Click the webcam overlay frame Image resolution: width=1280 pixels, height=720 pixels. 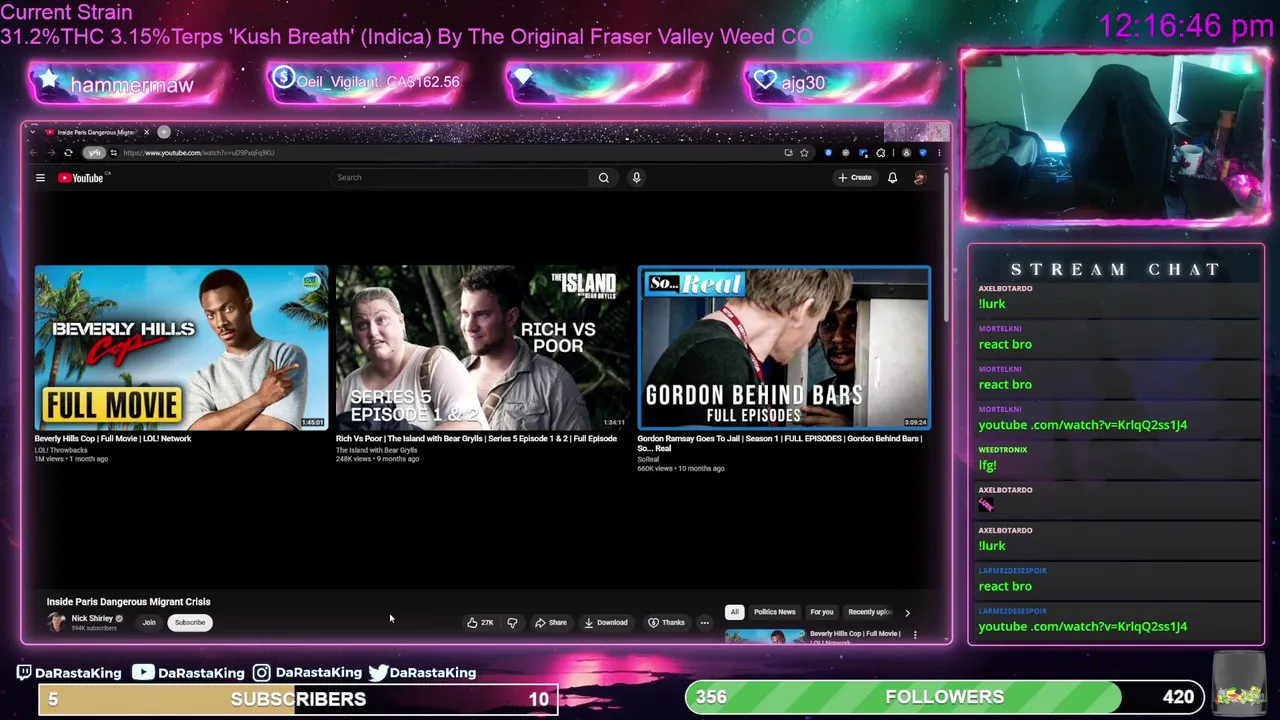point(1116,138)
